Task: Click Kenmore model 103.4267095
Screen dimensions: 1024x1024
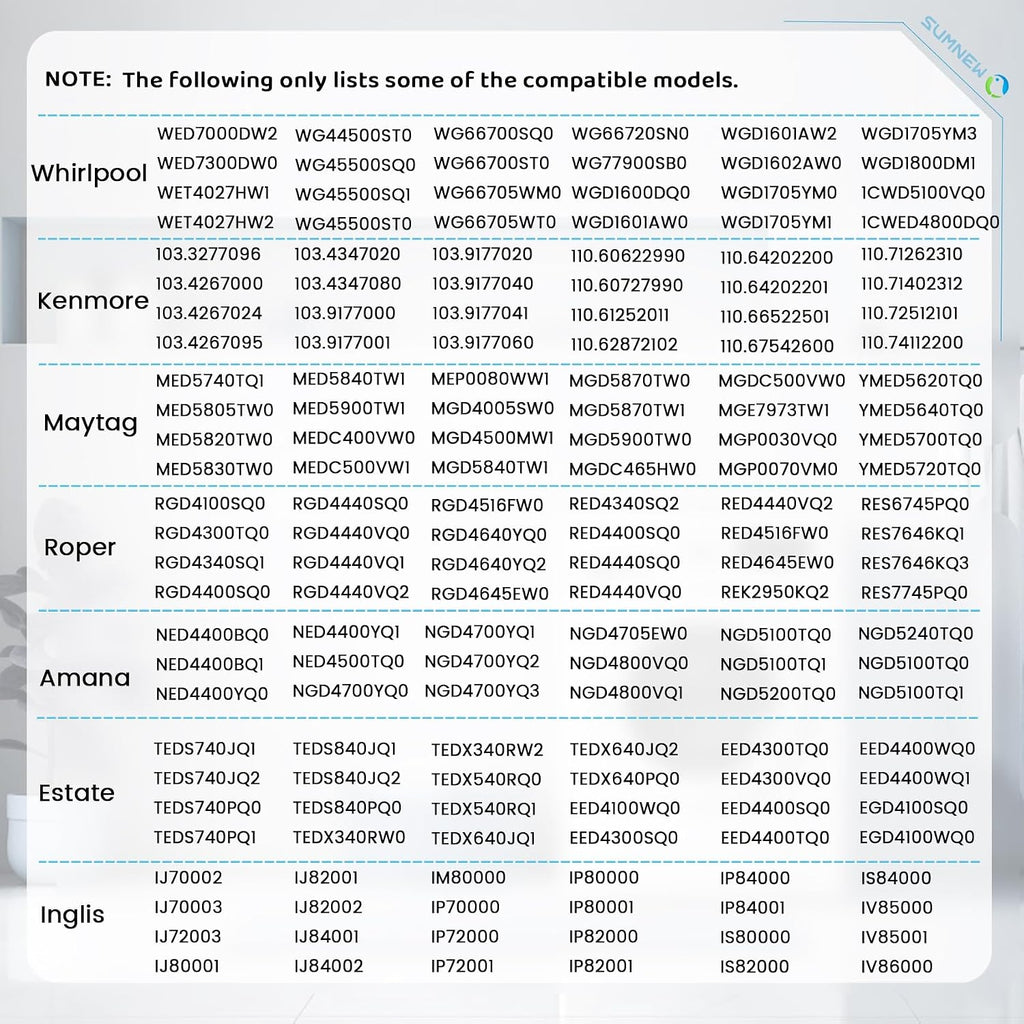Action: [x=209, y=342]
